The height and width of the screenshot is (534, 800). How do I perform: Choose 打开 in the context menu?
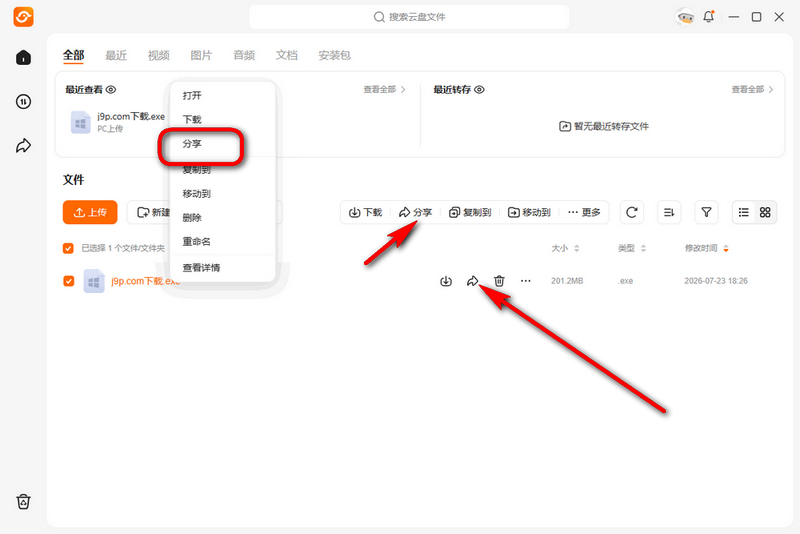tap(222, 95)
